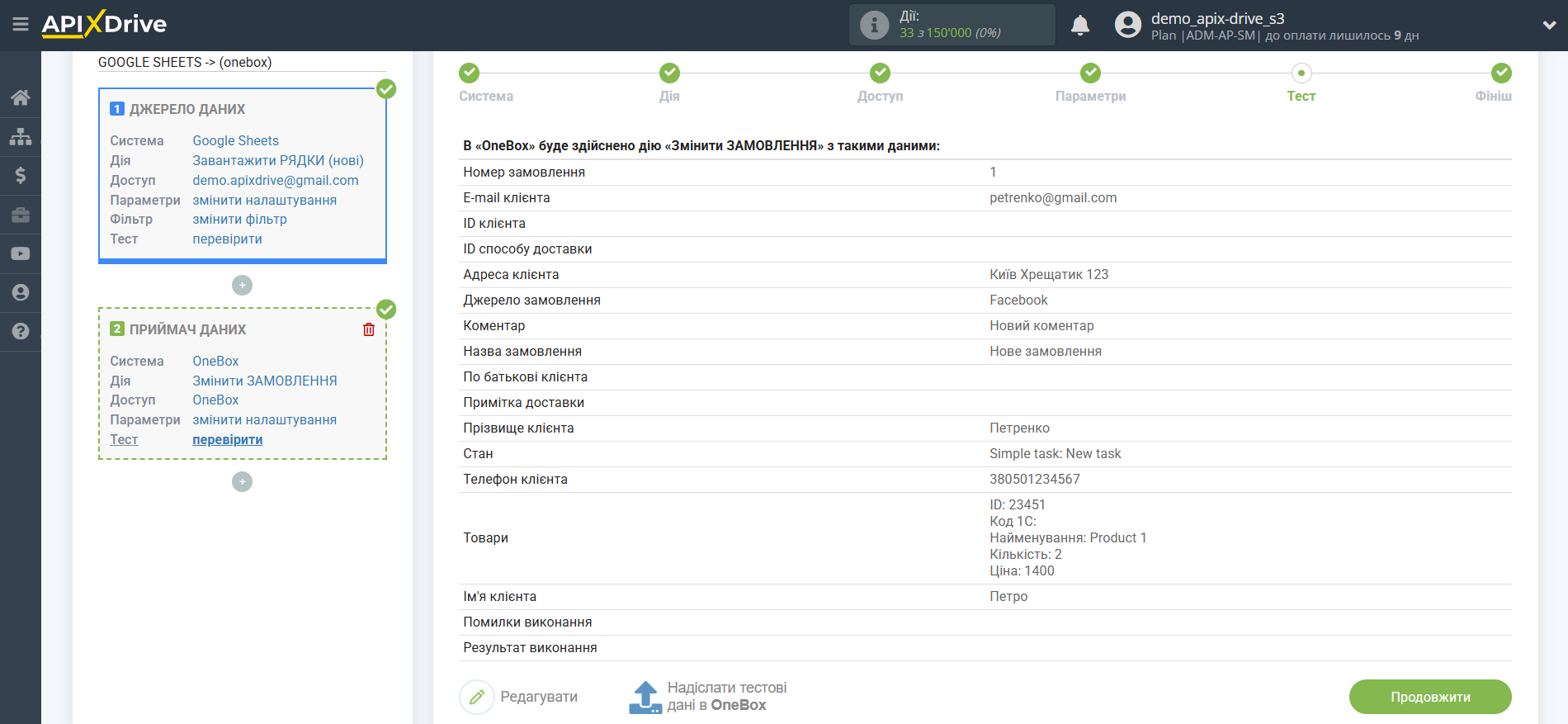The image size is (1568, 724).
Task: Click data source completed checkmark badge
Action: click(x=386, y=89)
